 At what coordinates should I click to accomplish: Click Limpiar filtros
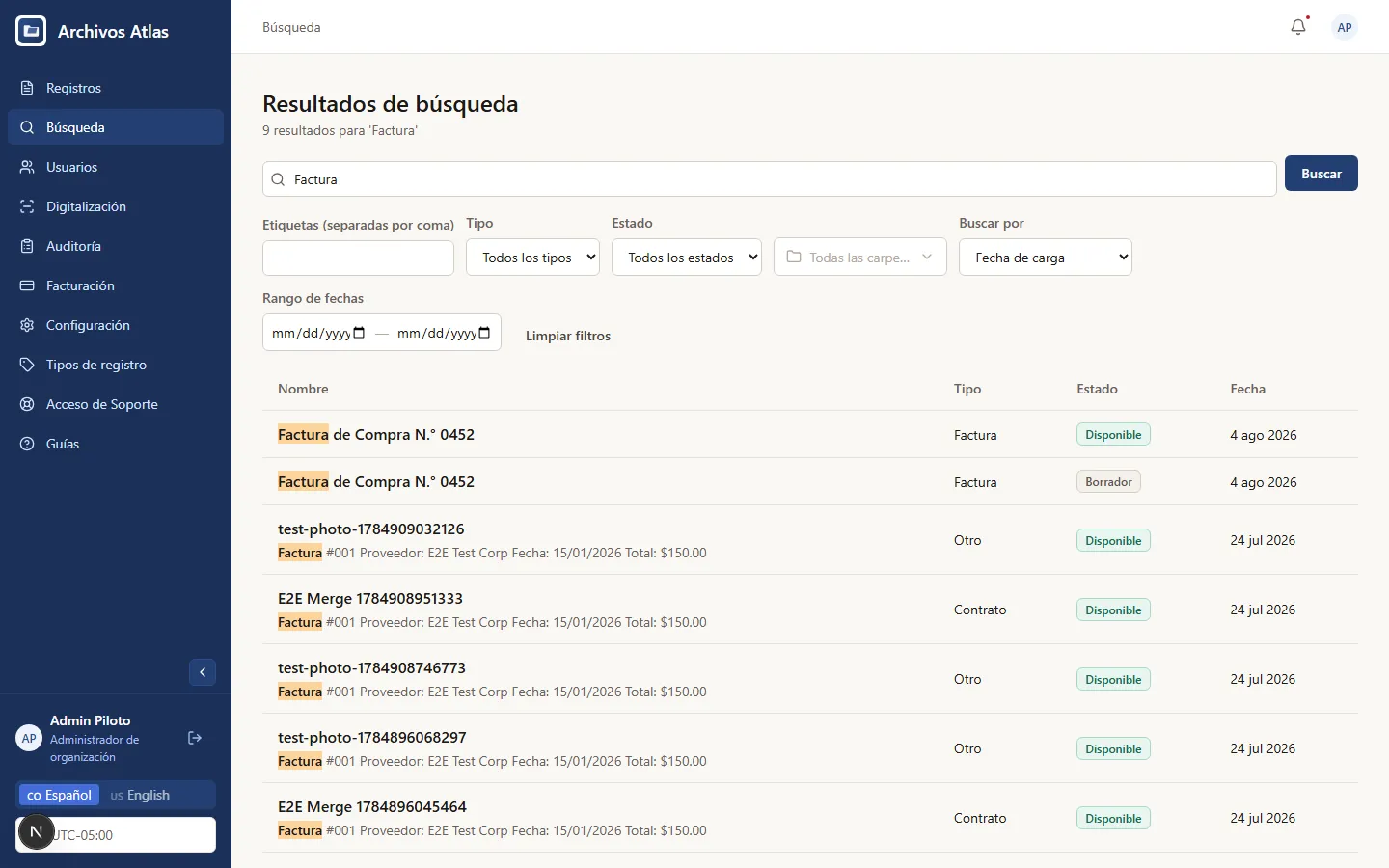pyautogui.click(x=568, y=336)
